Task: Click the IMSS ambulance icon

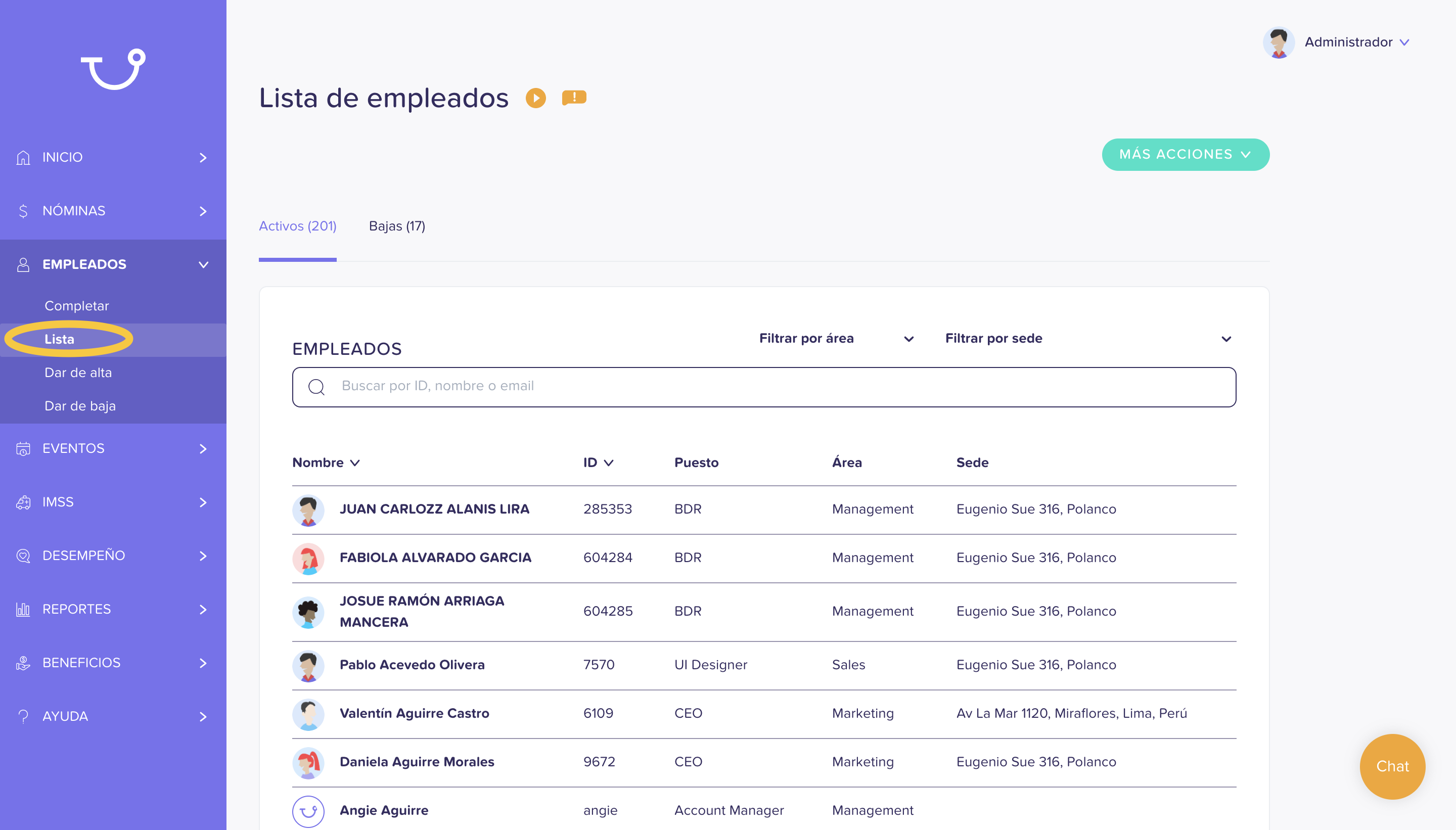Action: [23, 502]
